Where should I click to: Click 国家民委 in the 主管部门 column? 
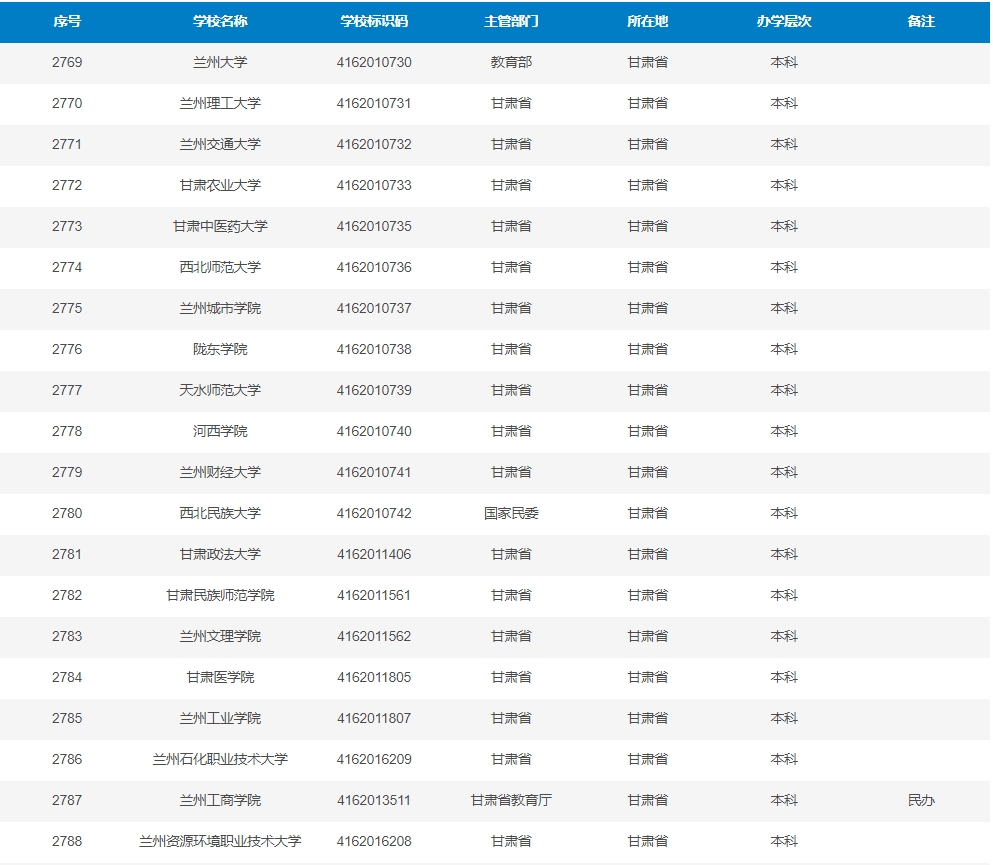(511, 513)
